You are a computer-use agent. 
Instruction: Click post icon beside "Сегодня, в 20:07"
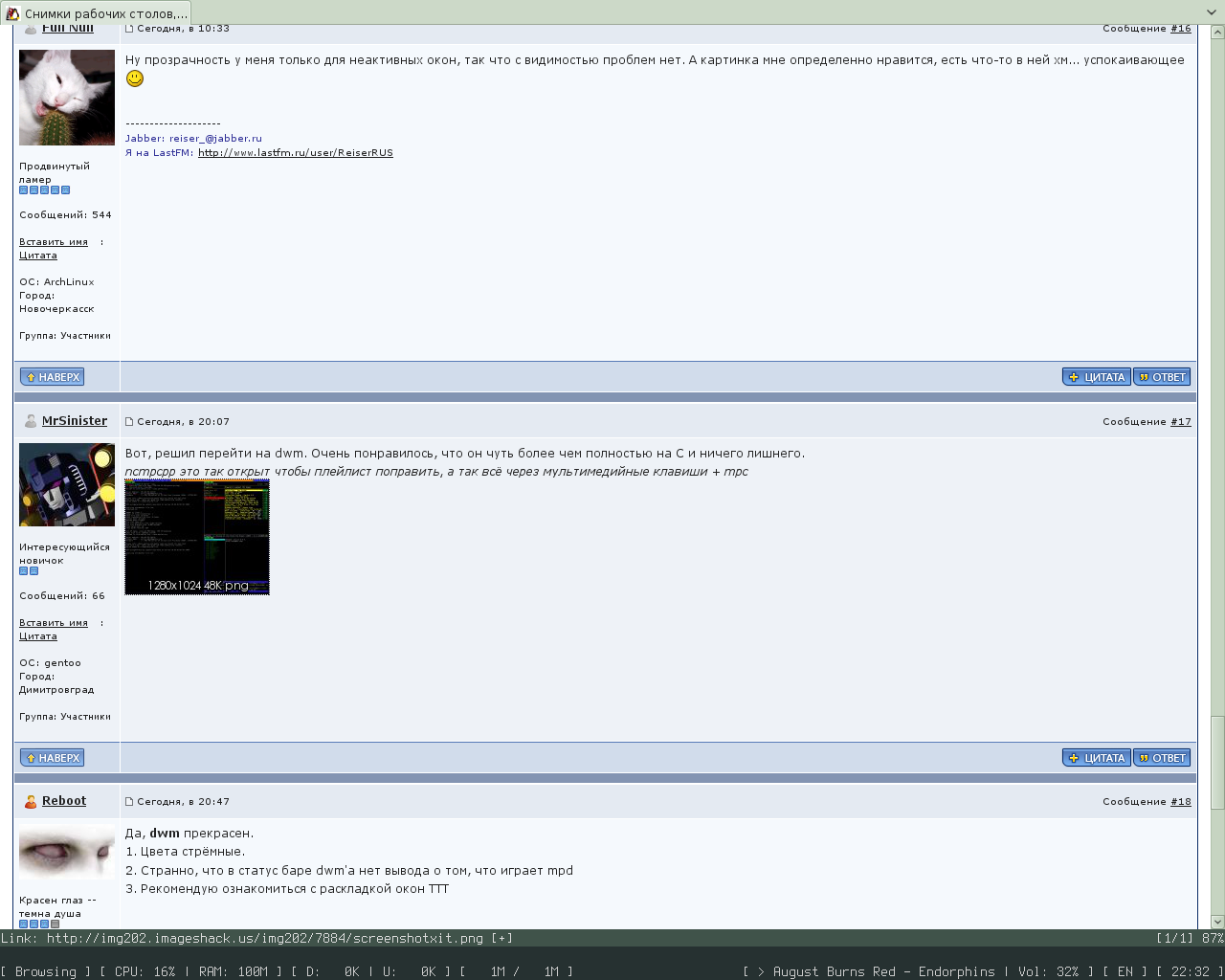coord(129,422)
